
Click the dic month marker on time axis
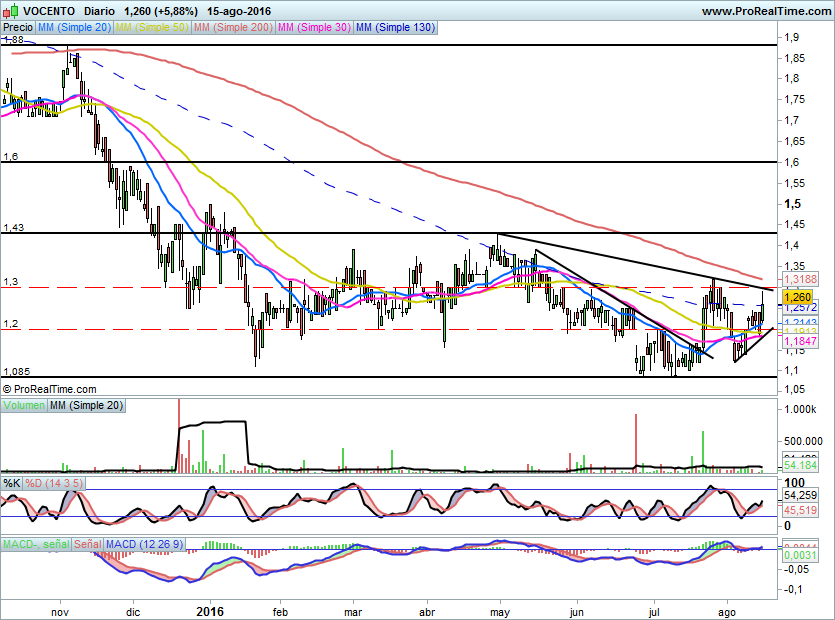coord(133,613)
